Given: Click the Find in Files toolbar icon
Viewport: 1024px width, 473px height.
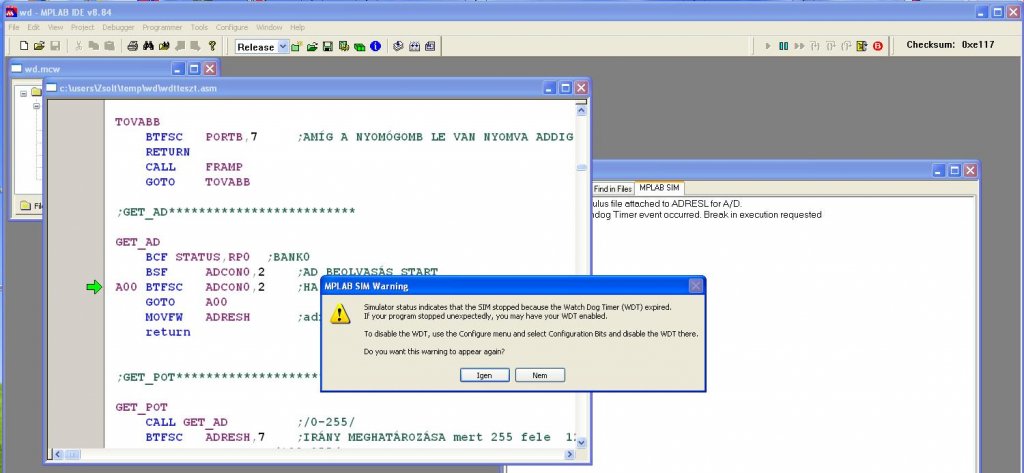Looking at the screenshot, I should click(x=164, y=46).
